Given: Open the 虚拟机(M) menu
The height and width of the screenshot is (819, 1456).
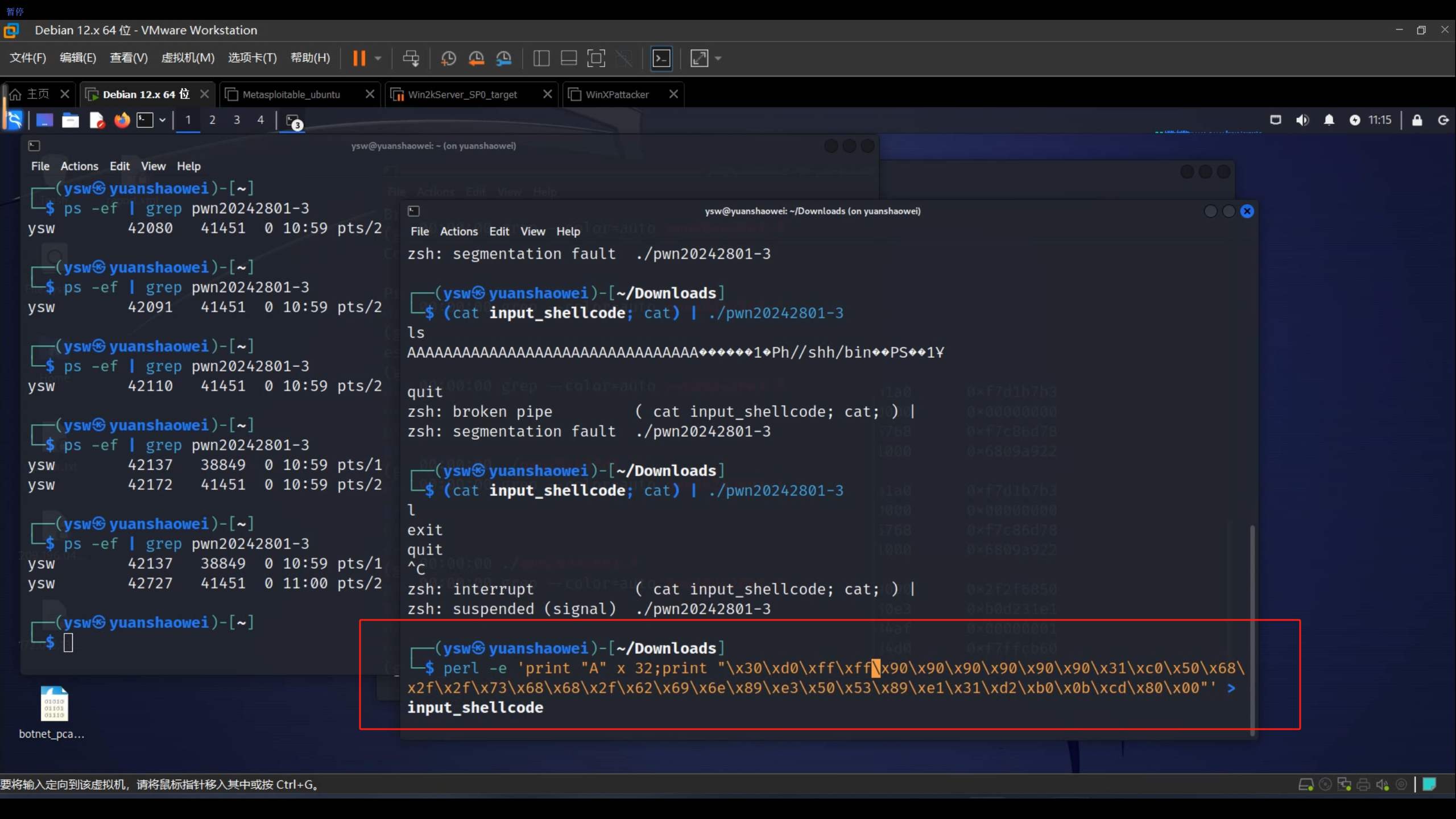Looking at the screenshot, I should tap(188, 58).
